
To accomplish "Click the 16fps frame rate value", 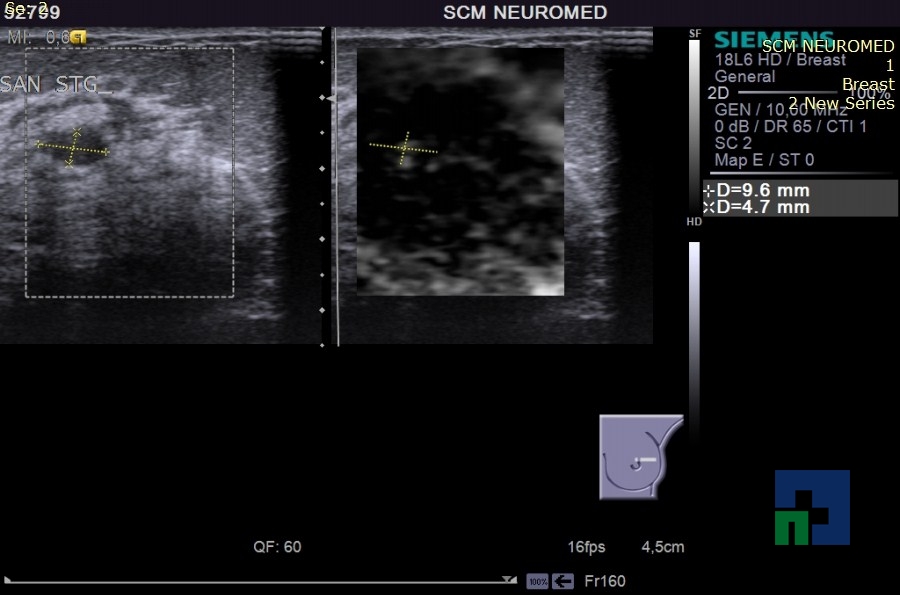I will click(586, 547).
